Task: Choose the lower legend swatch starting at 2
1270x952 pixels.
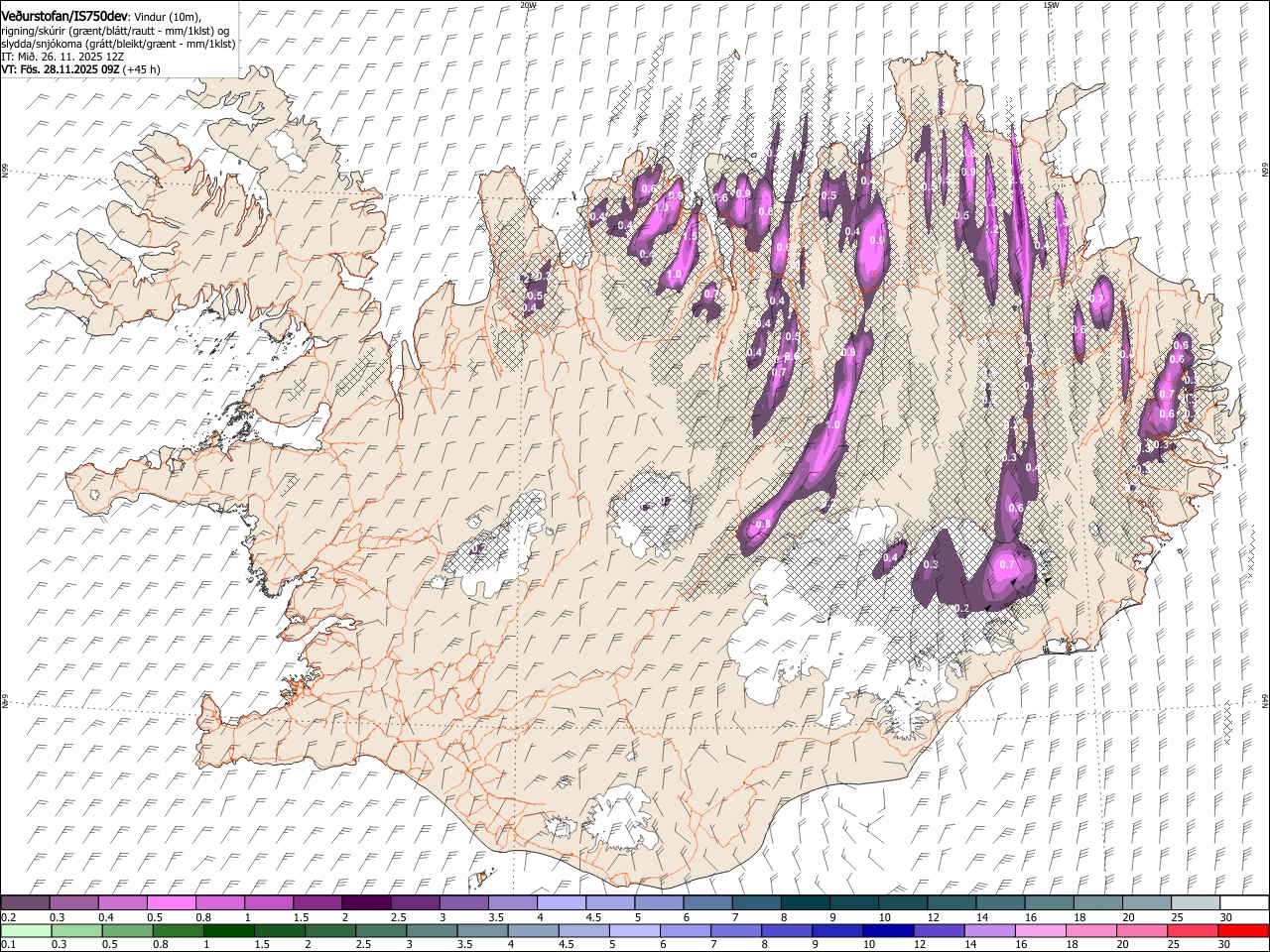Action: pos(329,930)
